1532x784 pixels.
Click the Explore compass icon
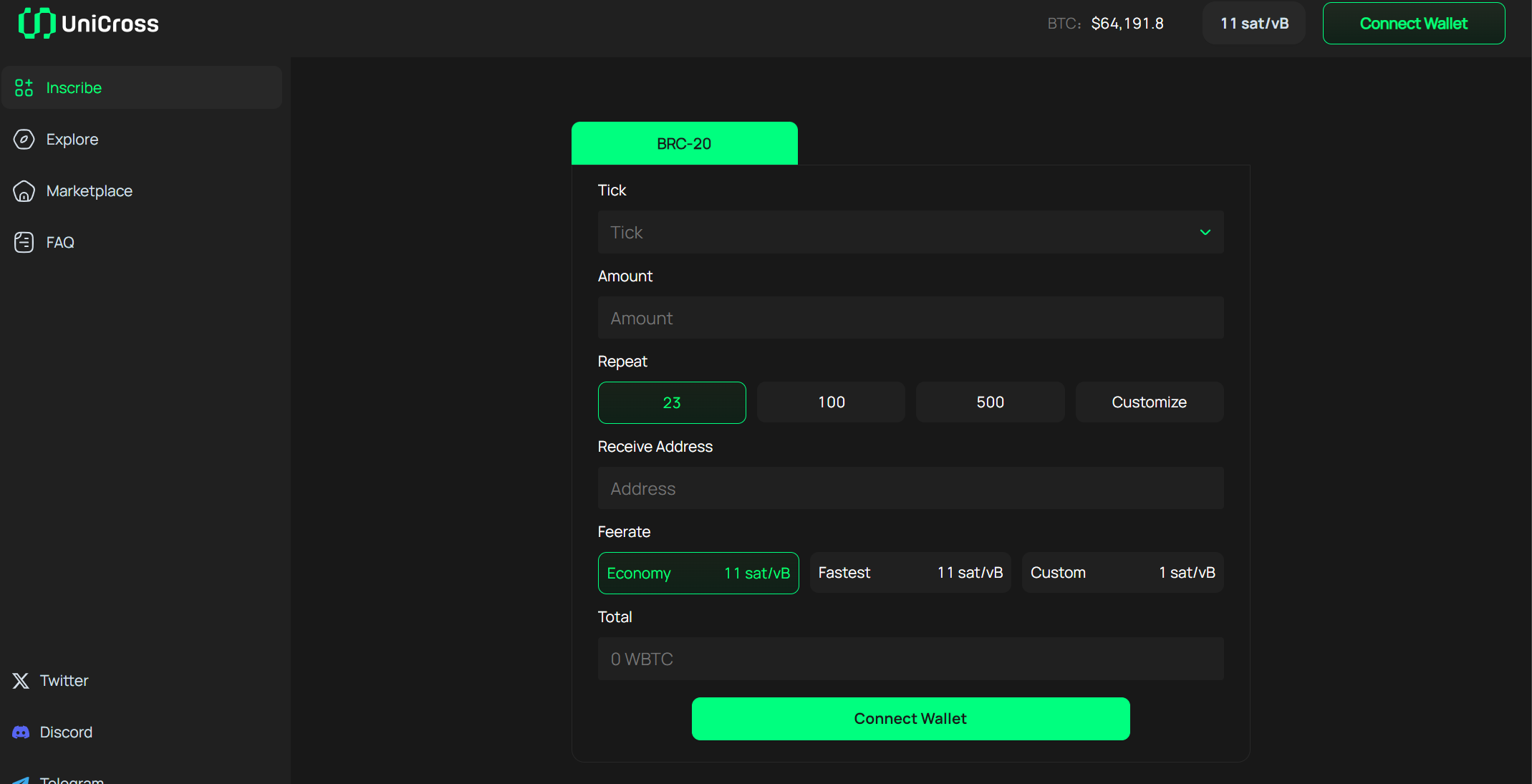click(24, 139)
